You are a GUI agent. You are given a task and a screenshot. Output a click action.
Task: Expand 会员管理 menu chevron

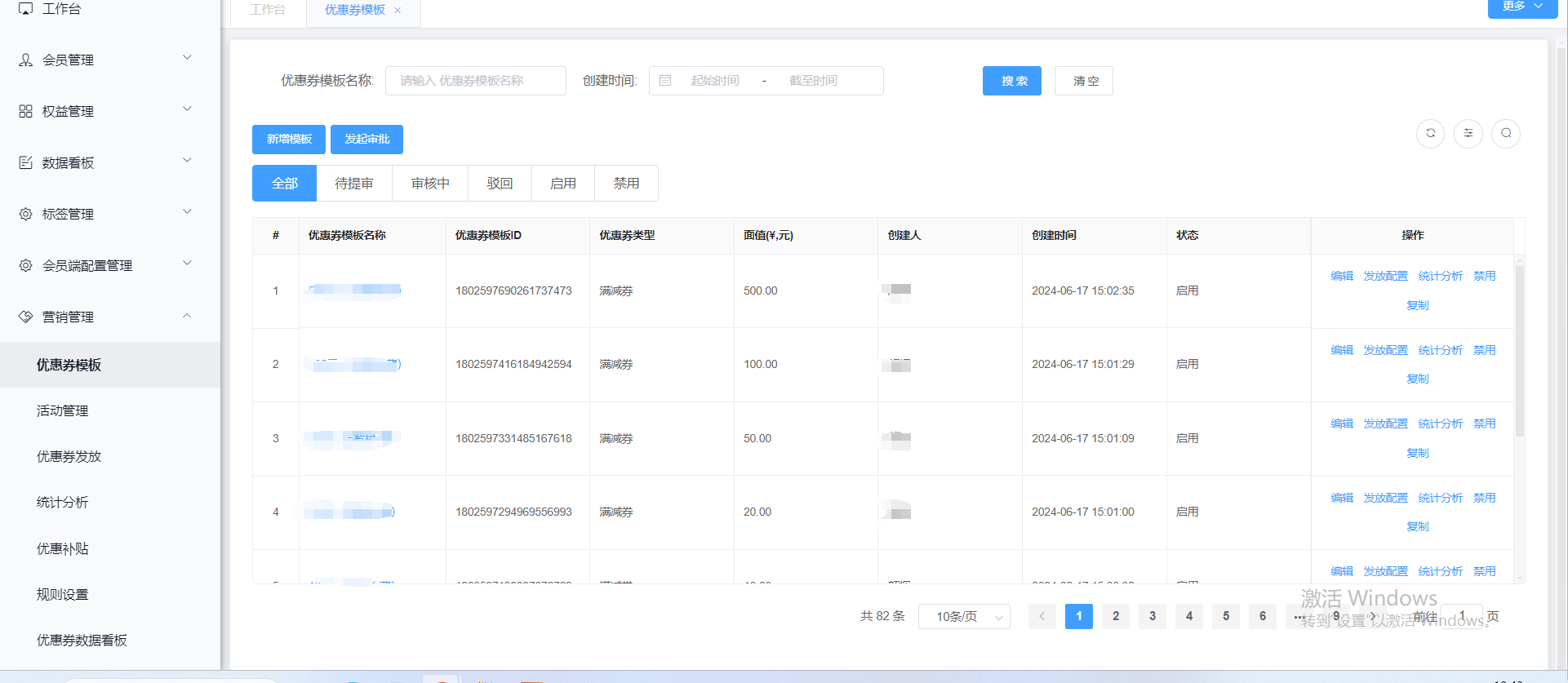(187, 57)
